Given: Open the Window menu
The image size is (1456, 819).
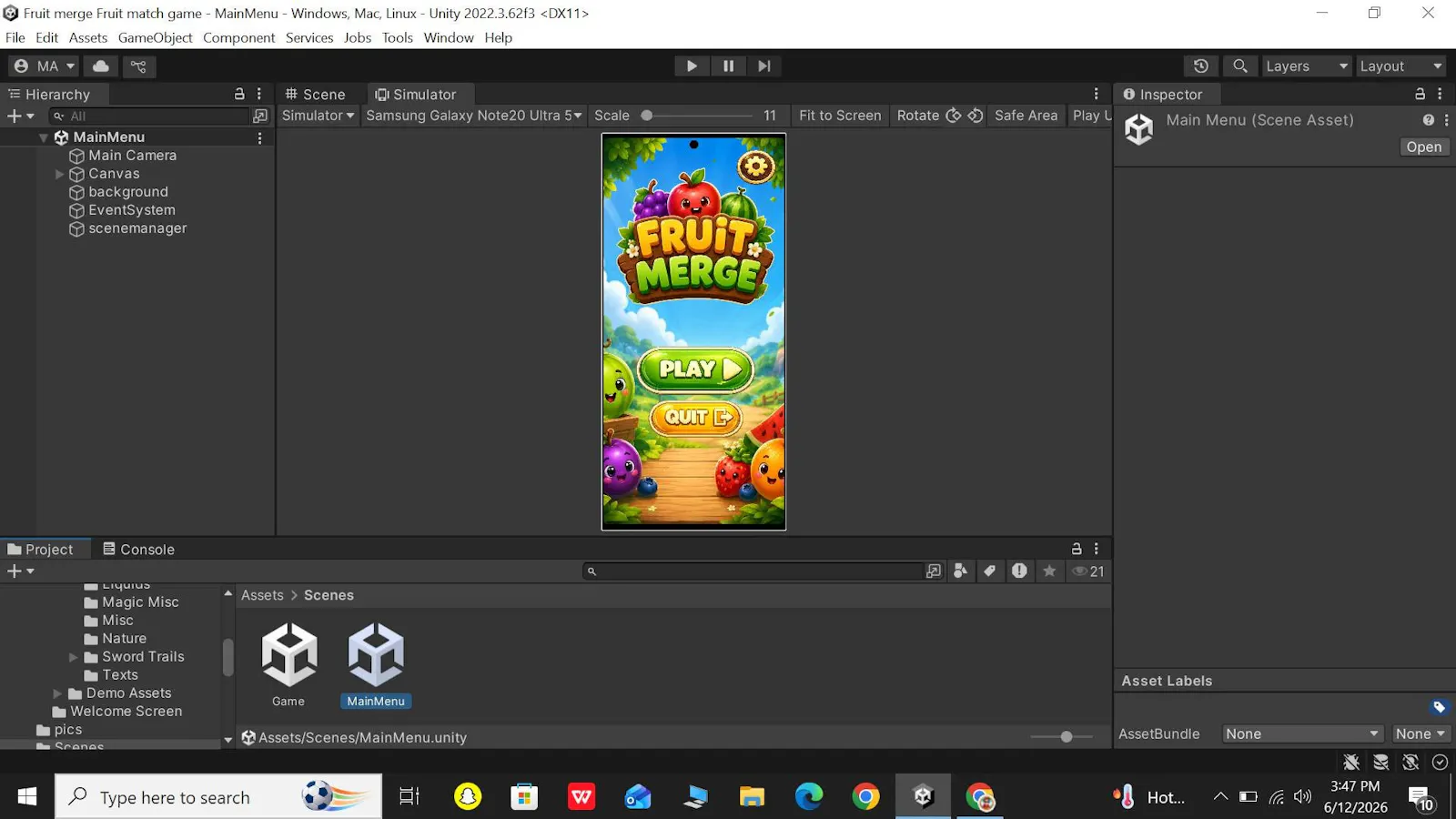Looking at the screenshot, I should 449,37.
